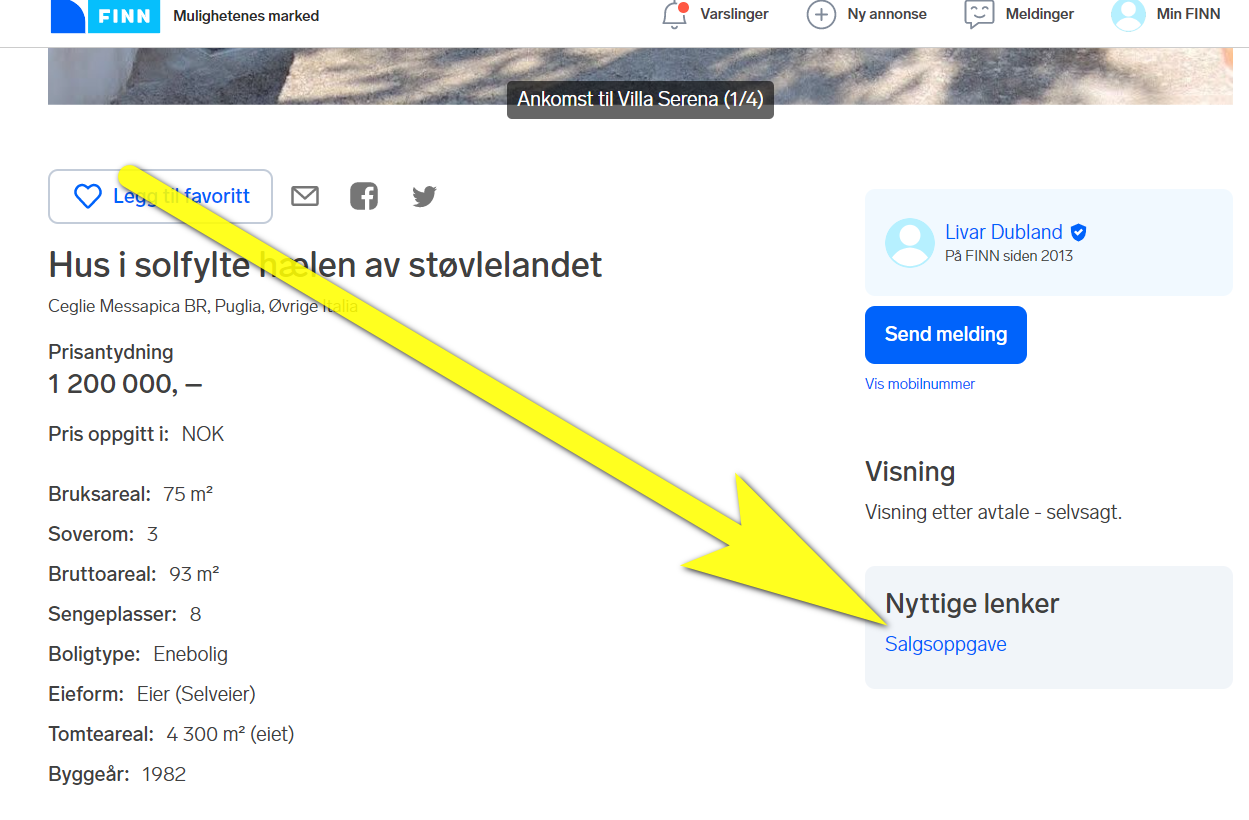Click the Villa Serena photo caption overlay
This screenshot has width=1249, height=820.
640,99
